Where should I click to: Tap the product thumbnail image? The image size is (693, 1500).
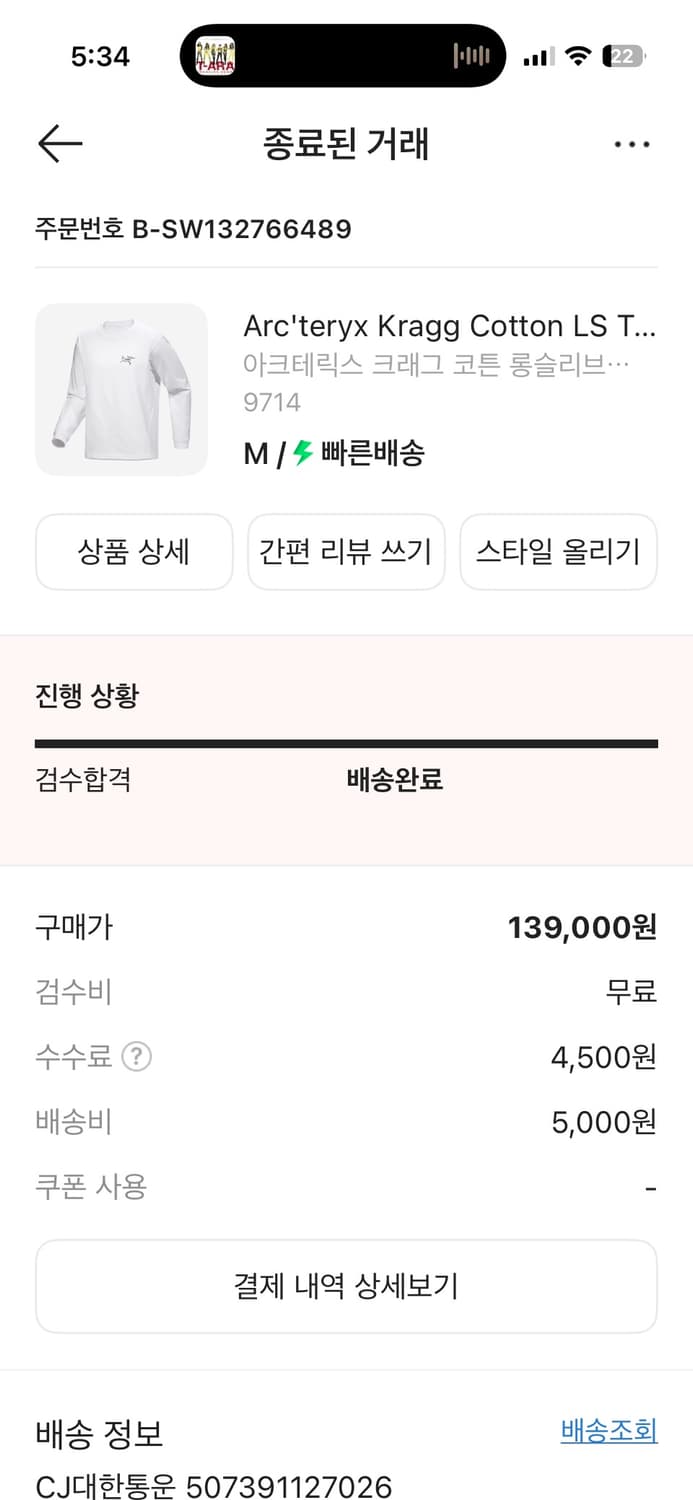point(121,389)
